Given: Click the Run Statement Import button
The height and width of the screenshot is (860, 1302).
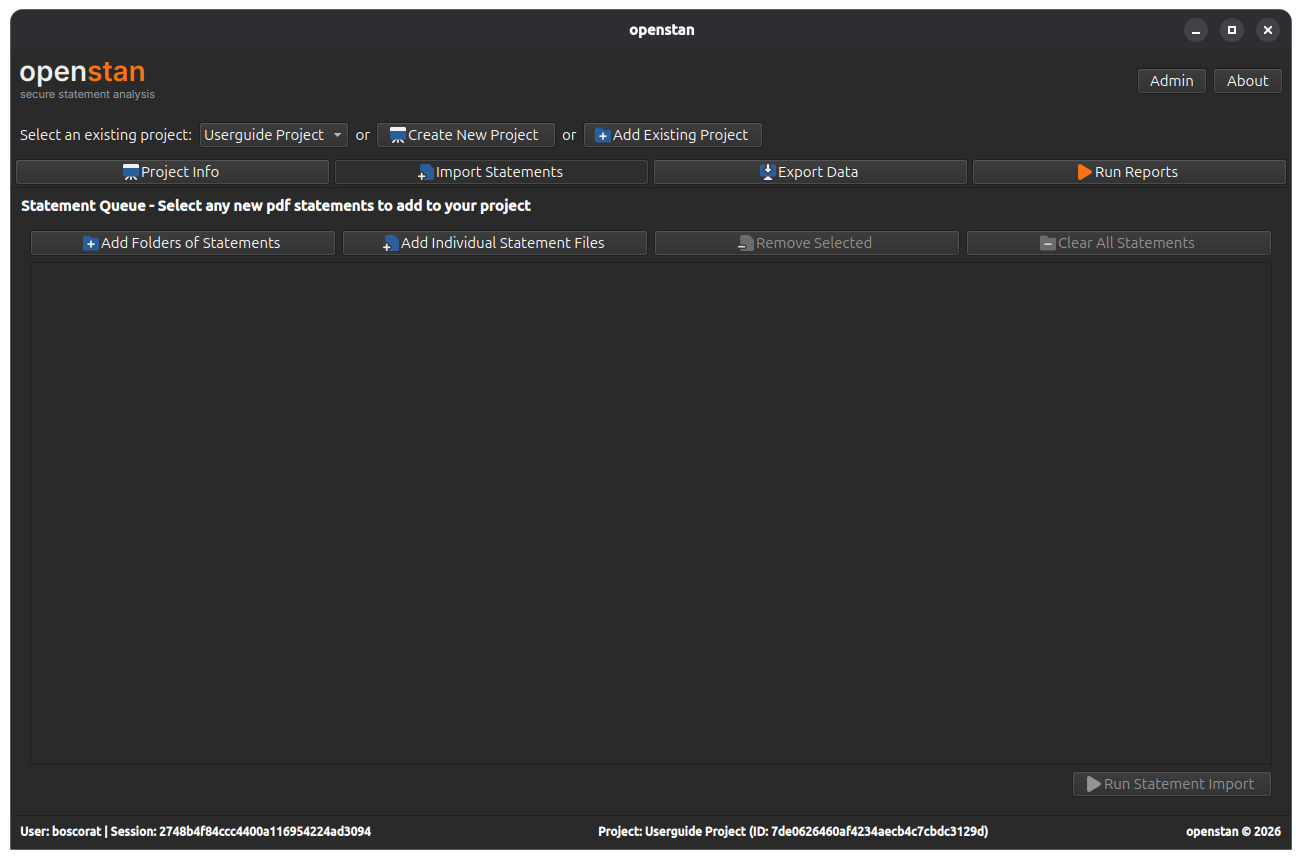Looking at the screenshot, I should 1171,784.
